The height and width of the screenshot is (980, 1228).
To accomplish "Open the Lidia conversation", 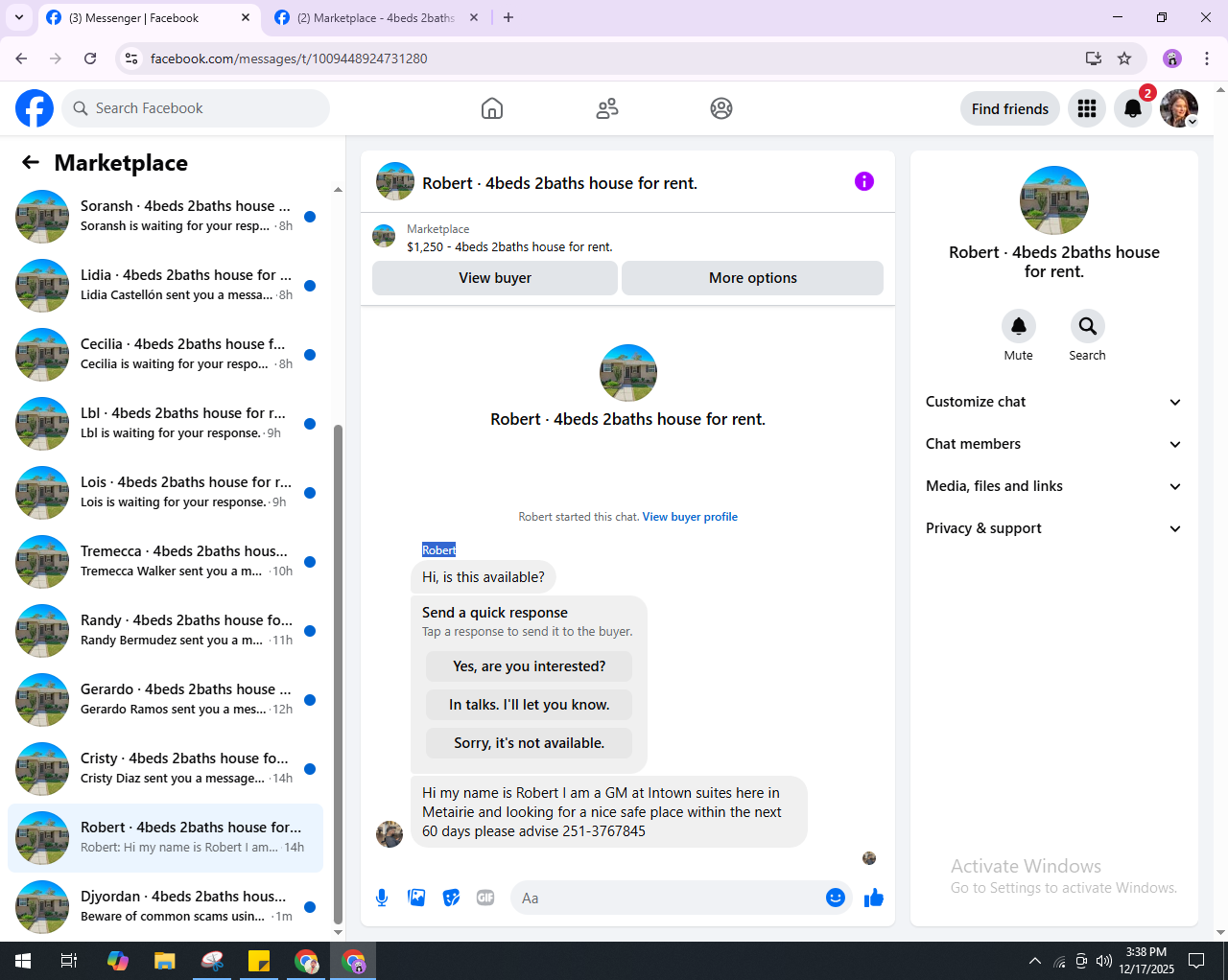I will pyautogui.click(x=165, y=286).
